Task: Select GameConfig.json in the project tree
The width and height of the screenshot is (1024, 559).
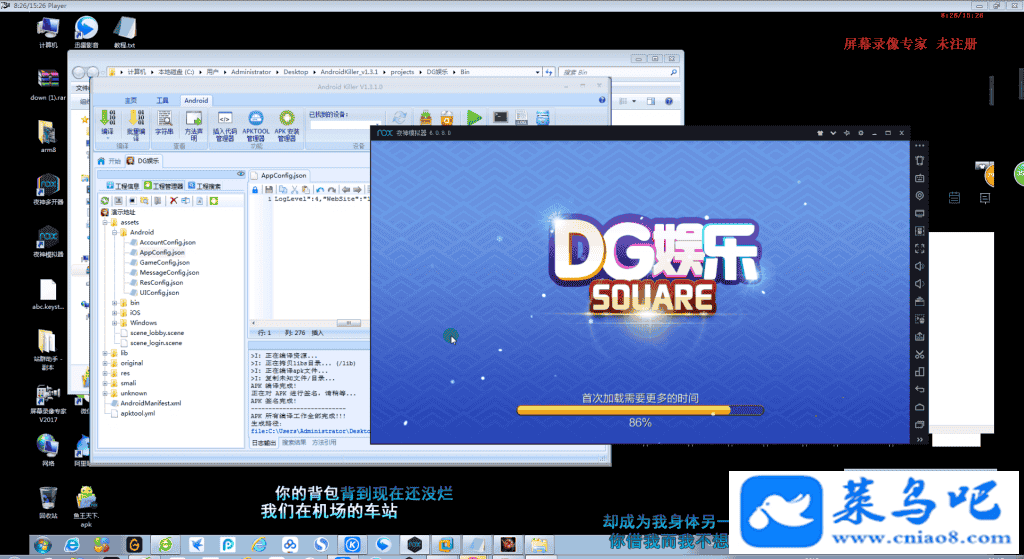Action: pyautogui.click(x=164, y=262)
